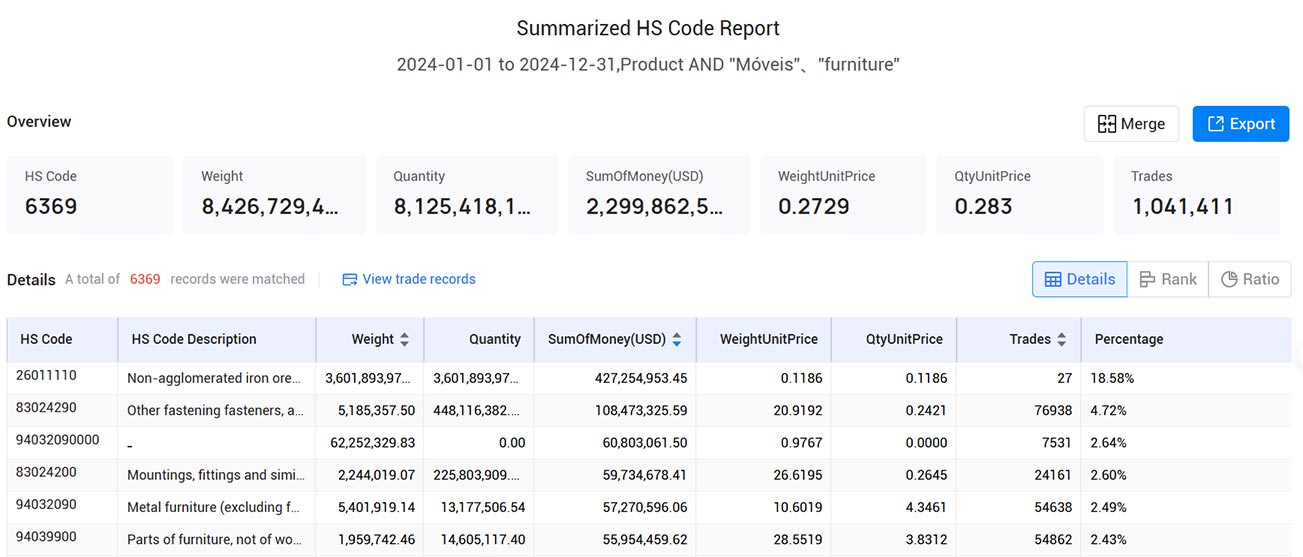Click description 'Mountings, fittings and simi…'
1303x557 pixels.
(216, 475)
